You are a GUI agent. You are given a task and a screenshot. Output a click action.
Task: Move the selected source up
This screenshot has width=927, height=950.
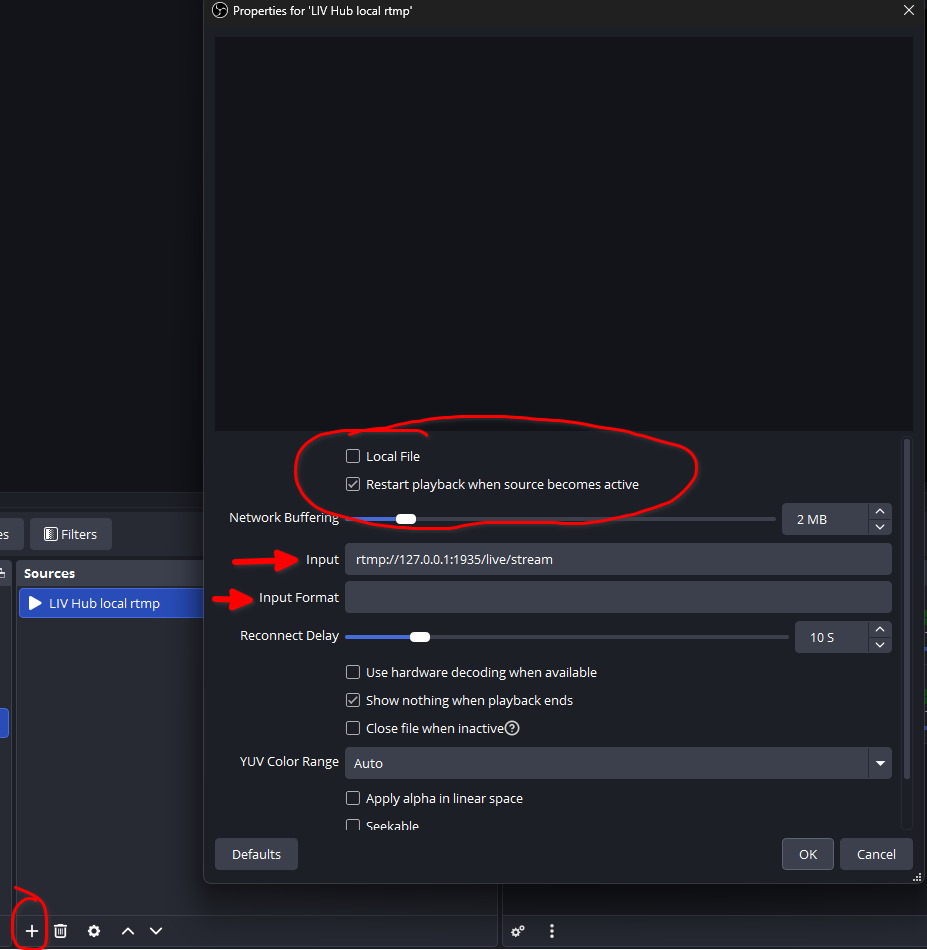point(127,930)
